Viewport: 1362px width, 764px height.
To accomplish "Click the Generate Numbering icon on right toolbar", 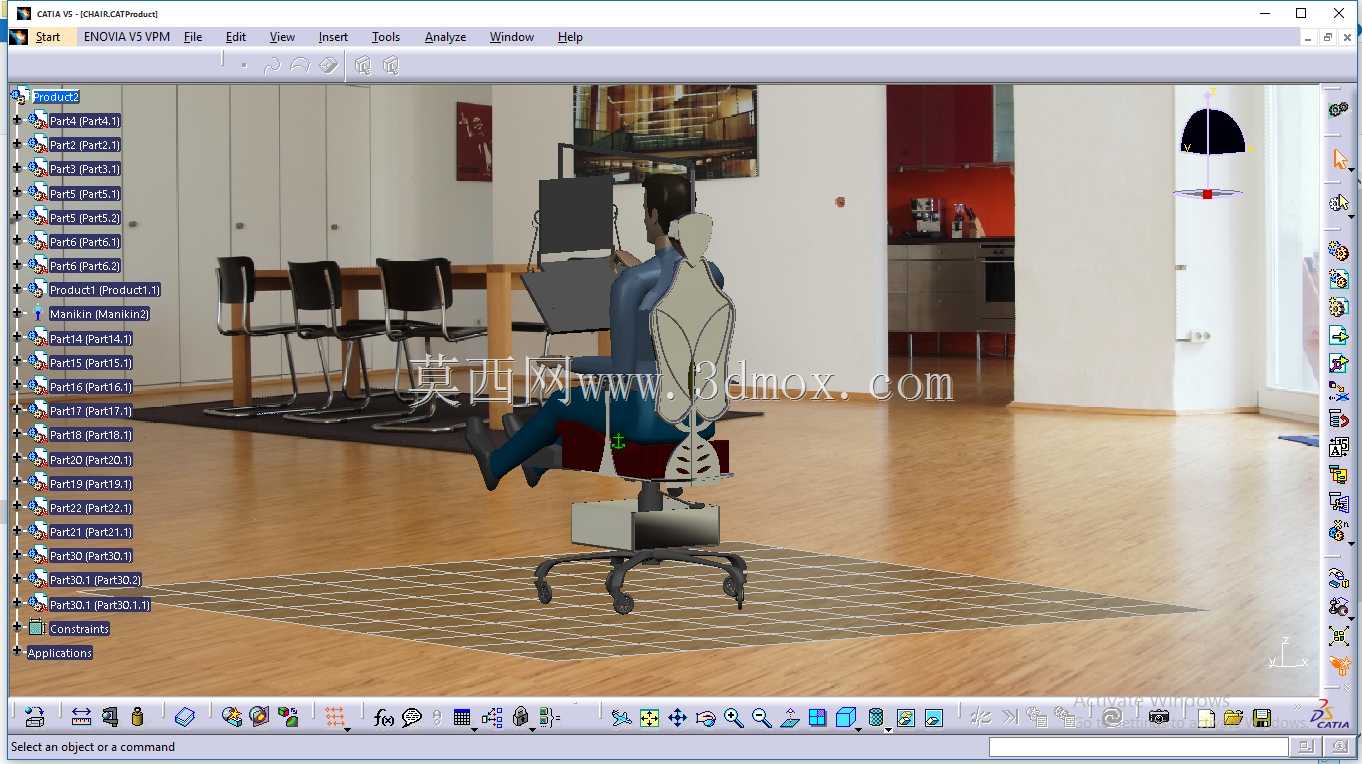I will (x=1339, y=447).
